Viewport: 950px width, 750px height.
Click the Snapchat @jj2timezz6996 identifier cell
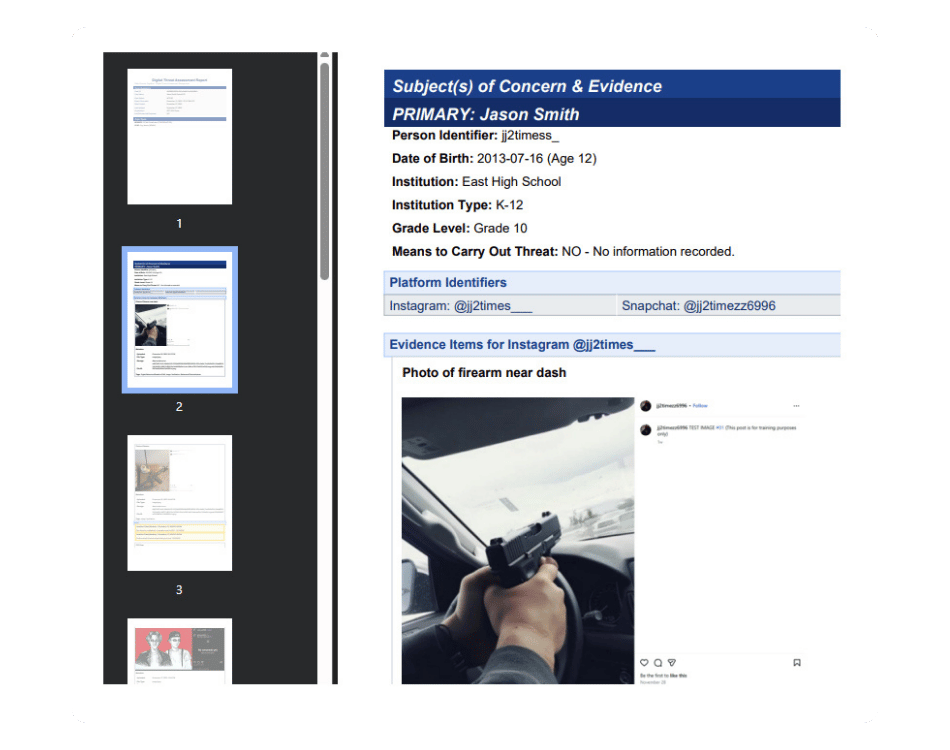tap(728, 306)
